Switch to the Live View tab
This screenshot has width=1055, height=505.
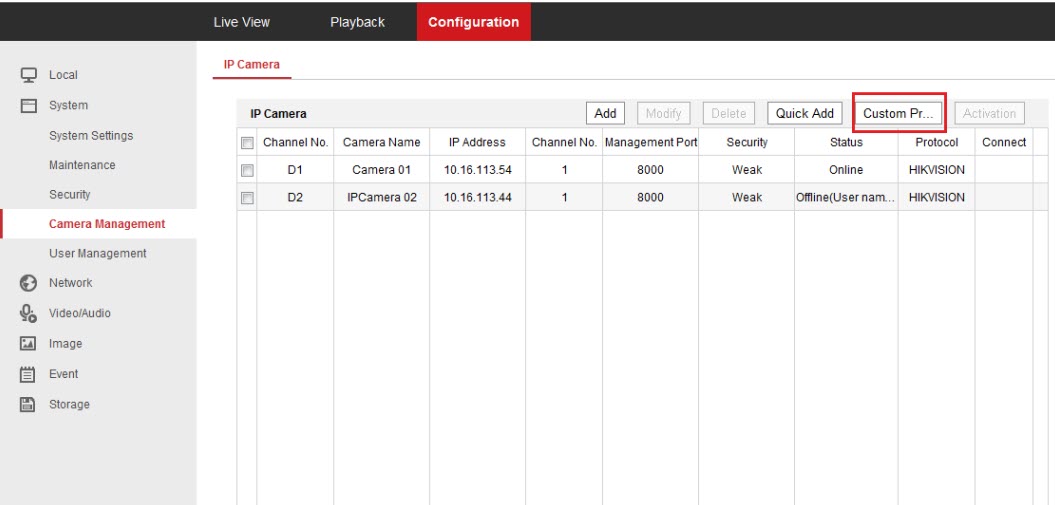[241, 22]
